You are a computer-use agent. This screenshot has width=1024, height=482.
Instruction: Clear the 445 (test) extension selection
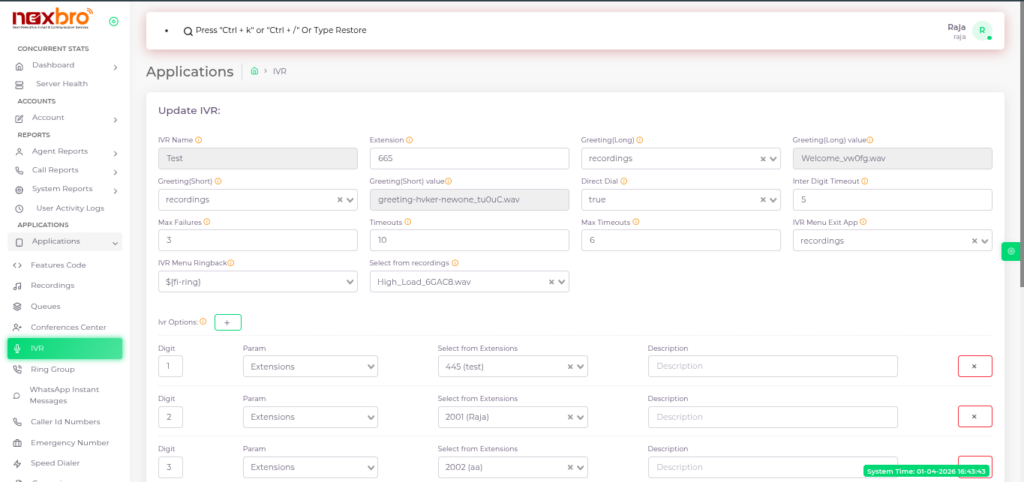tap(570, 367)
